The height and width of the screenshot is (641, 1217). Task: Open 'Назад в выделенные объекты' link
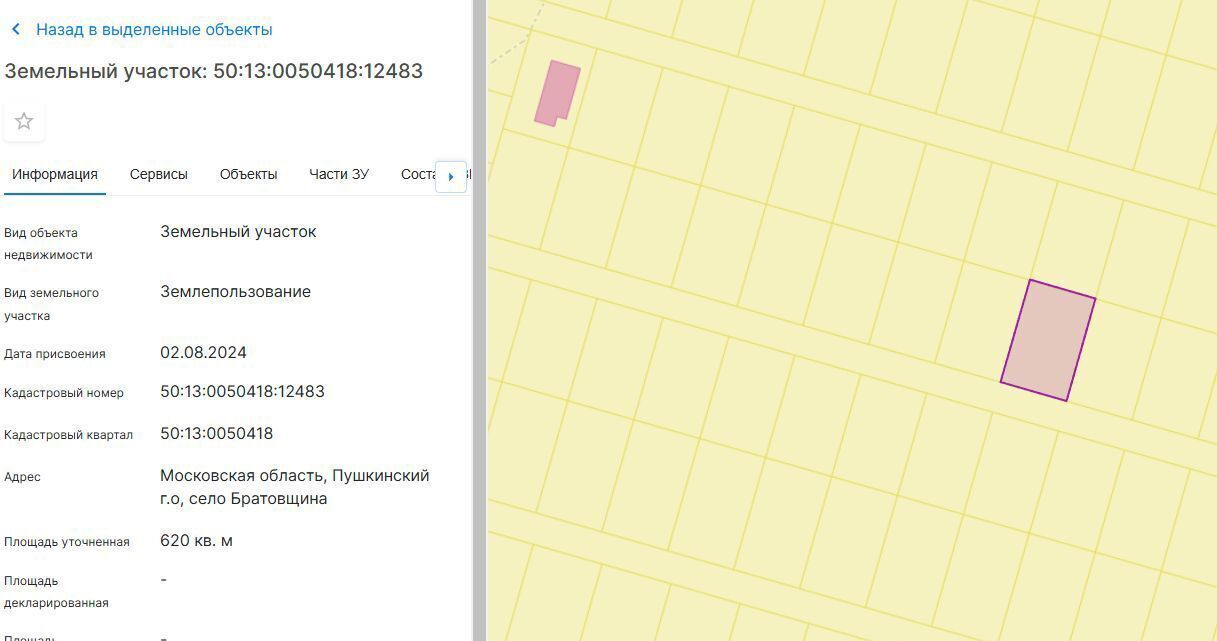[154, 30]
